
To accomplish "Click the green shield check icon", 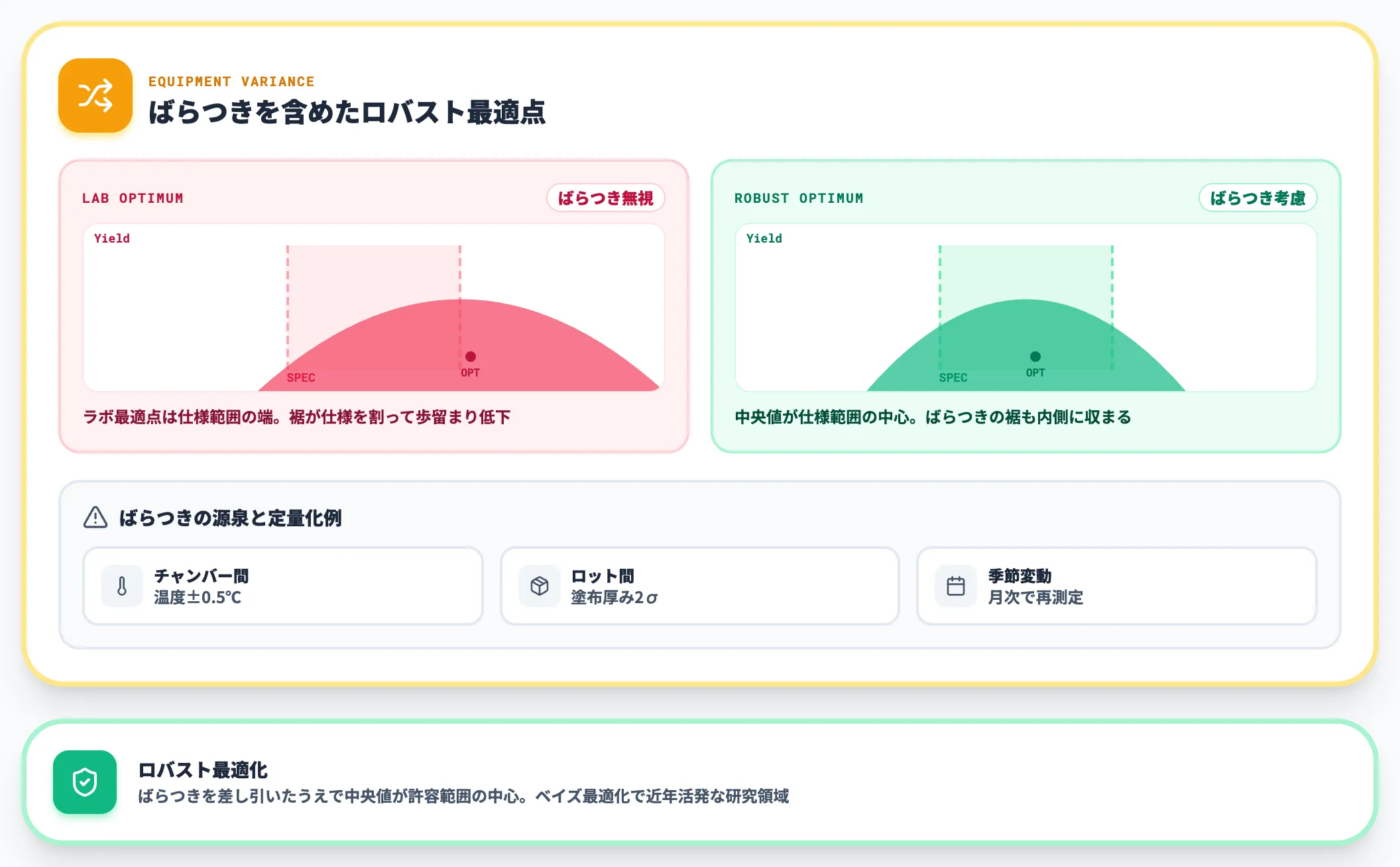I will [x=85, y=782].
